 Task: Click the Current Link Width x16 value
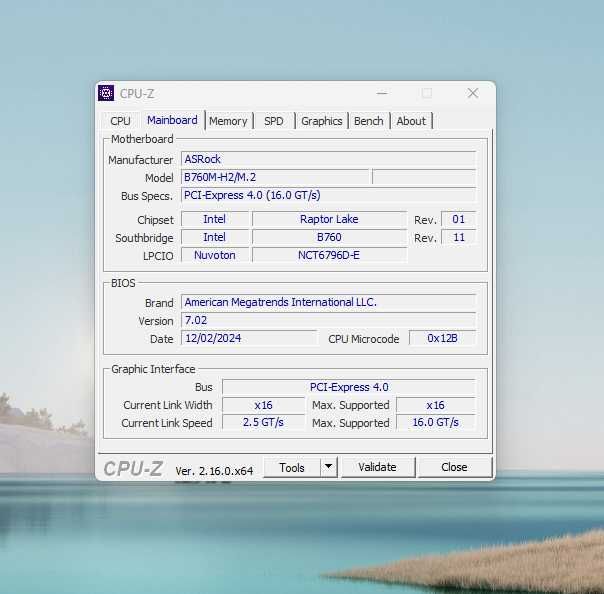263,405
